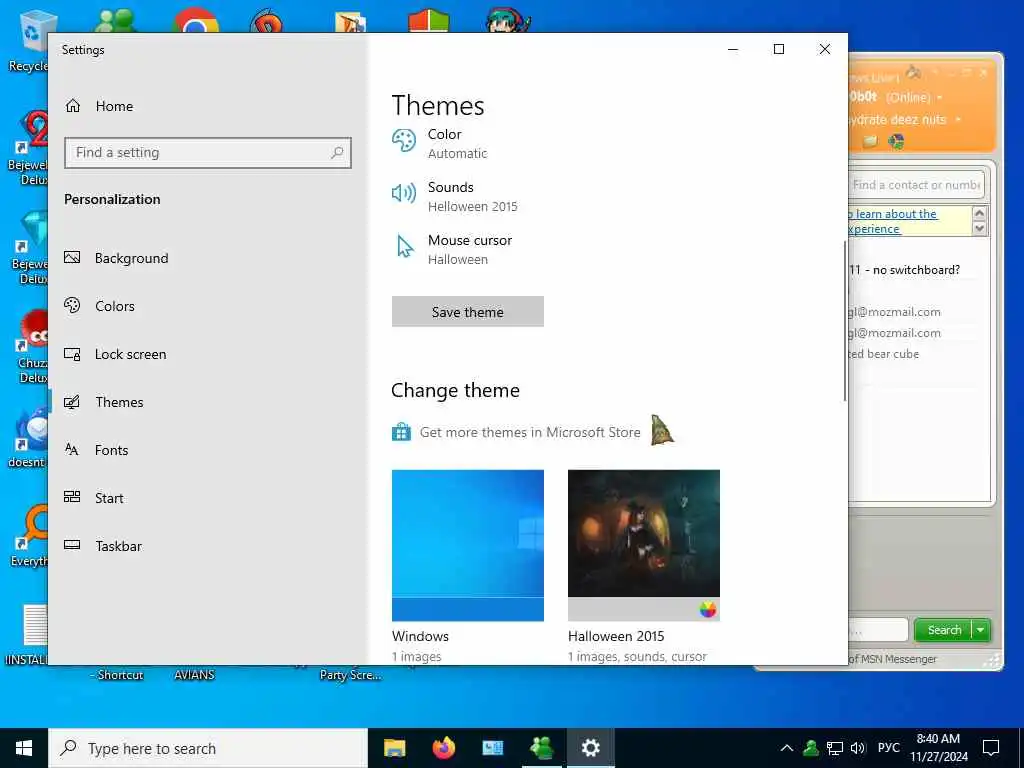Viewport: 1024px width, 768px height.
Task: Click the Messenger icon in system tray
Action: coord(811,748)
